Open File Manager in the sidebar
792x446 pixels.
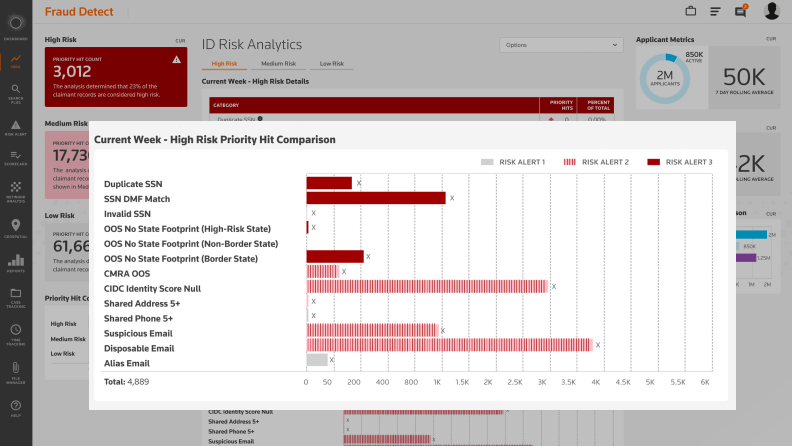click(15, 372)
